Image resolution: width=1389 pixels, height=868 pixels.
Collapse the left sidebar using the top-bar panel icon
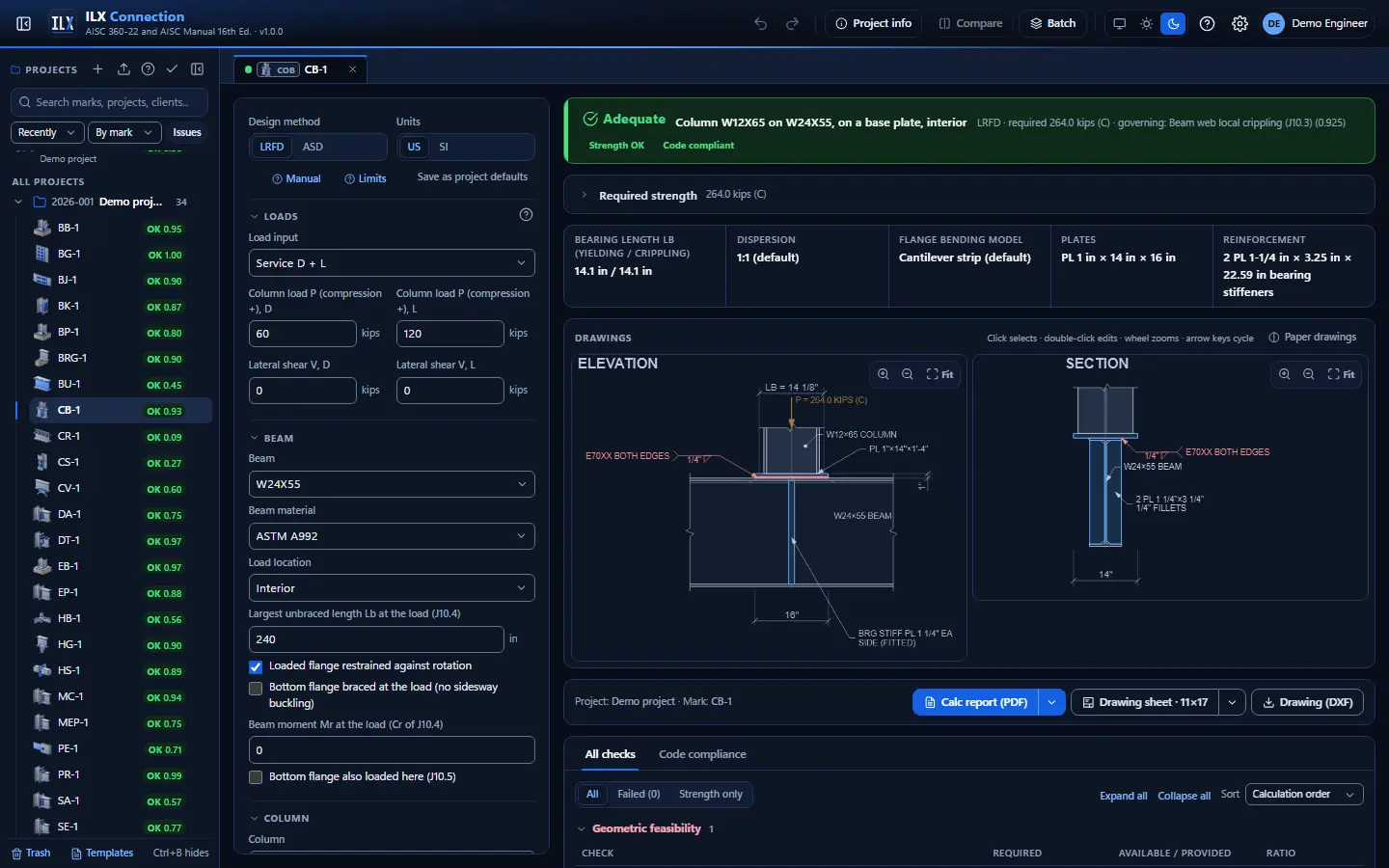pos(24,23)
